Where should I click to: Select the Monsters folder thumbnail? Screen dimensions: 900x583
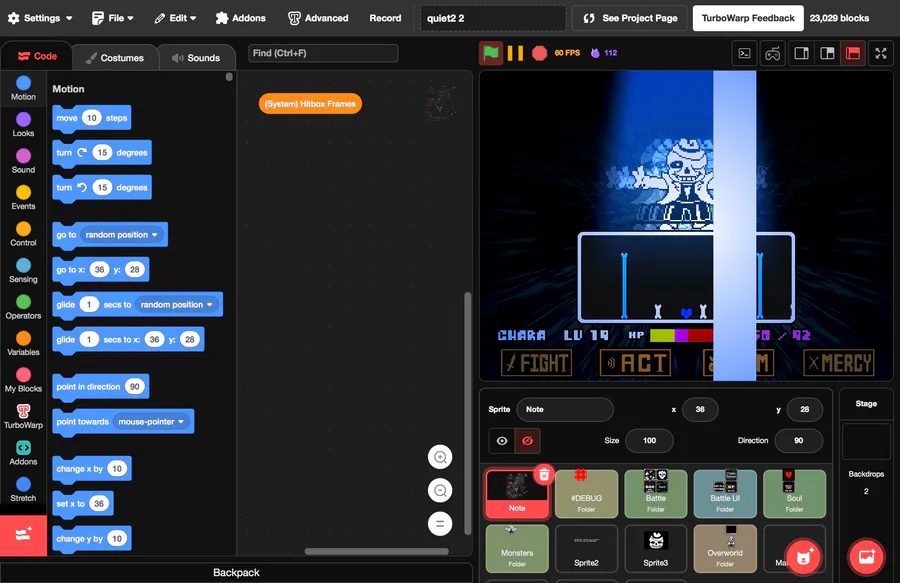(517, 549)
